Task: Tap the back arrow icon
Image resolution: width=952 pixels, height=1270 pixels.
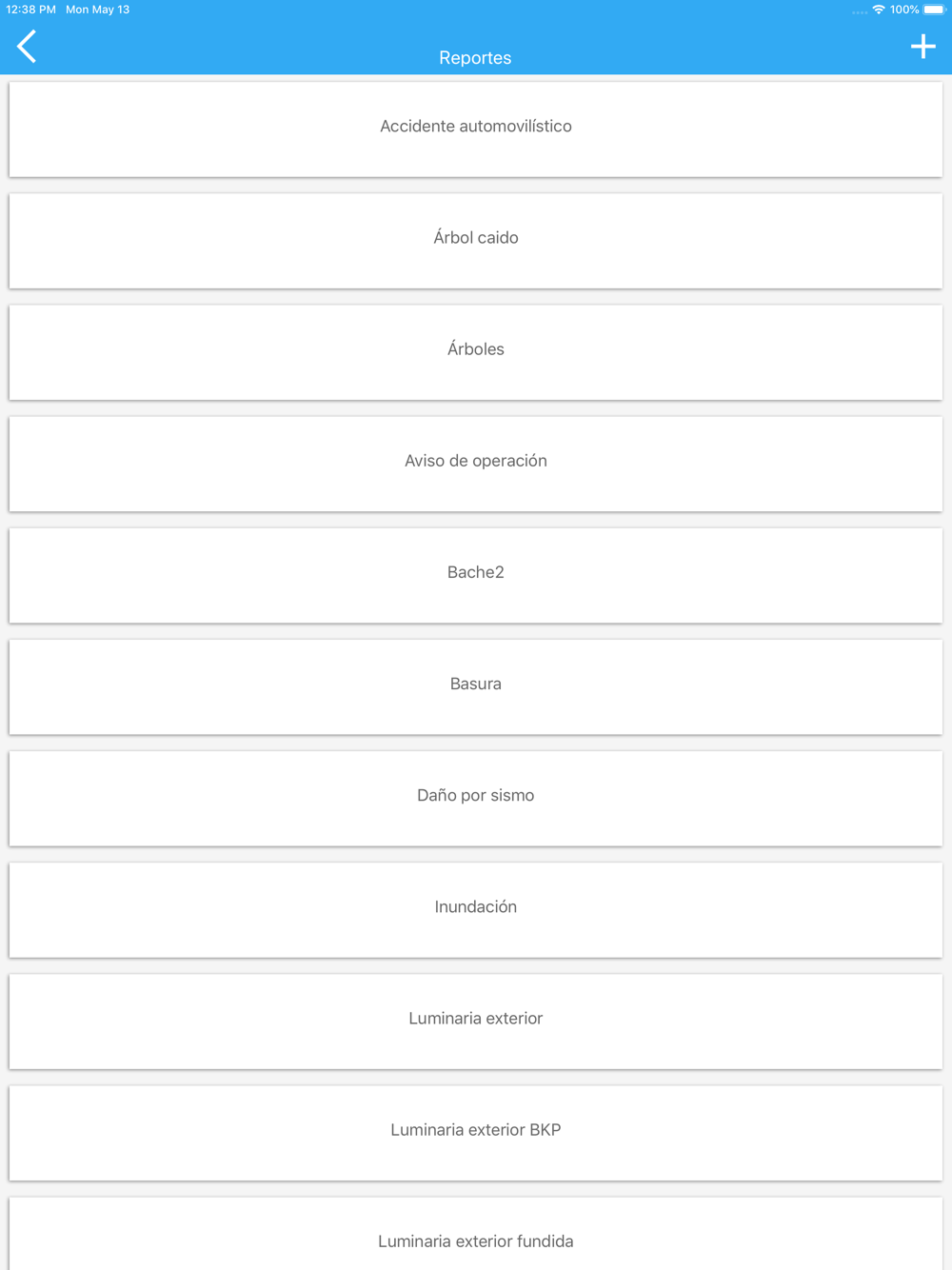Action: [x=27, y=46]
